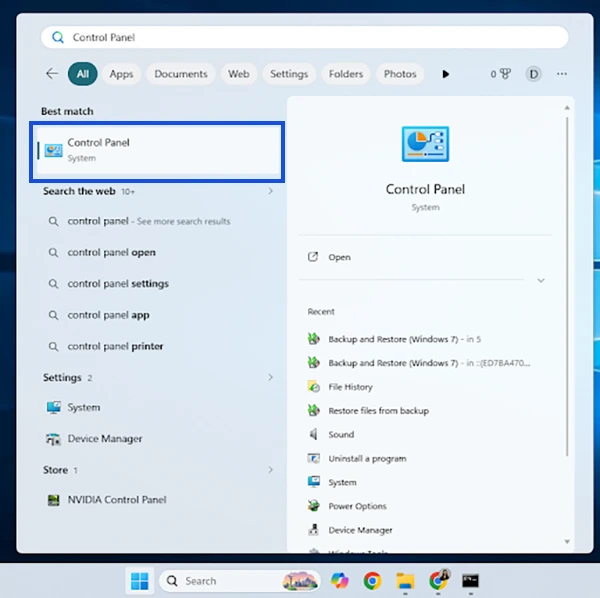
Task: Click the Windows Start button
Action: (x=140, y=581)
